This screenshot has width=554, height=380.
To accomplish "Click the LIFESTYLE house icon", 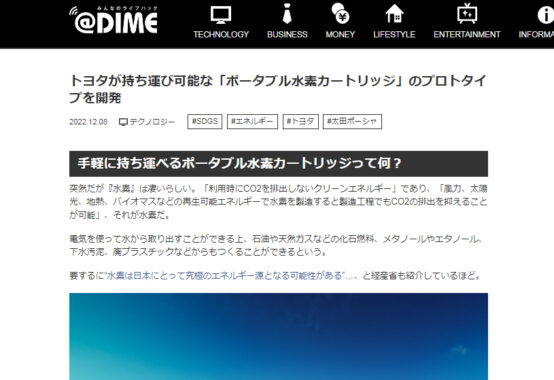I will (x=394, y=14).
